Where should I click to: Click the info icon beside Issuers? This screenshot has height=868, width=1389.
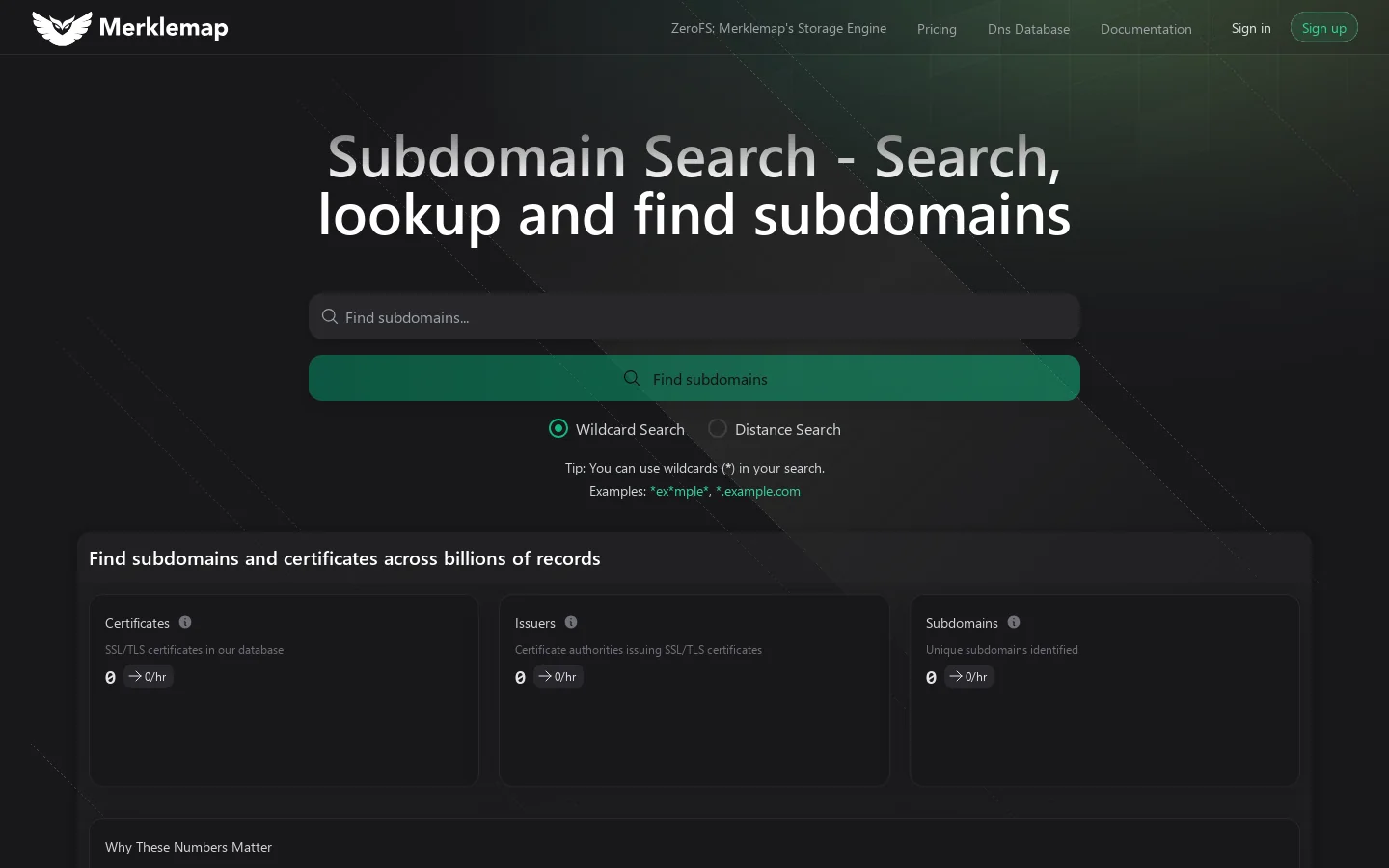pyautogui.click(x=571, y=622)
